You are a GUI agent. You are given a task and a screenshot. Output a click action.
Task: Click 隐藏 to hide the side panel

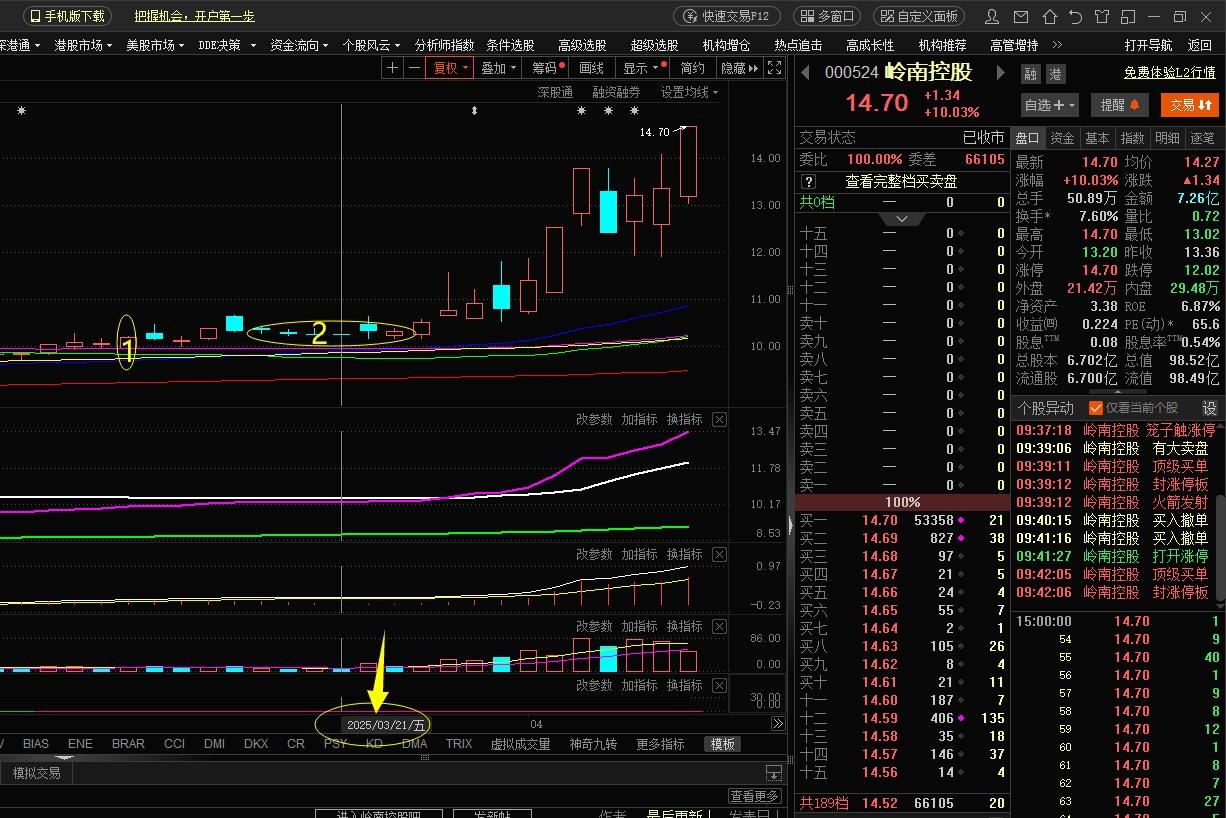(x=739, y=68)
